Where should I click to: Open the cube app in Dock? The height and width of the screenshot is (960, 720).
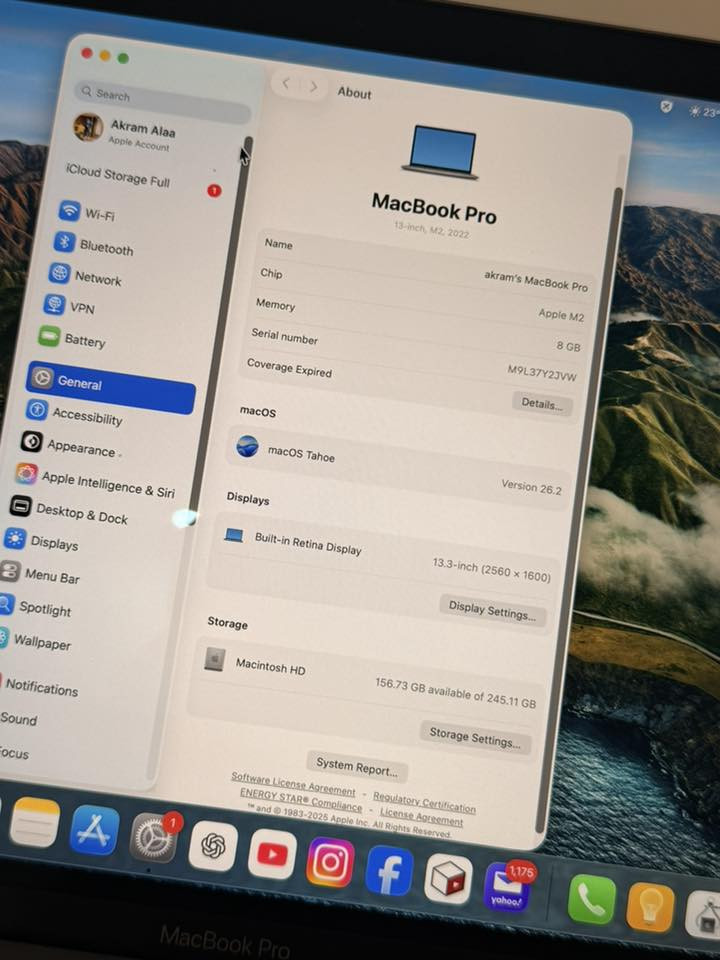pos(449,879)
